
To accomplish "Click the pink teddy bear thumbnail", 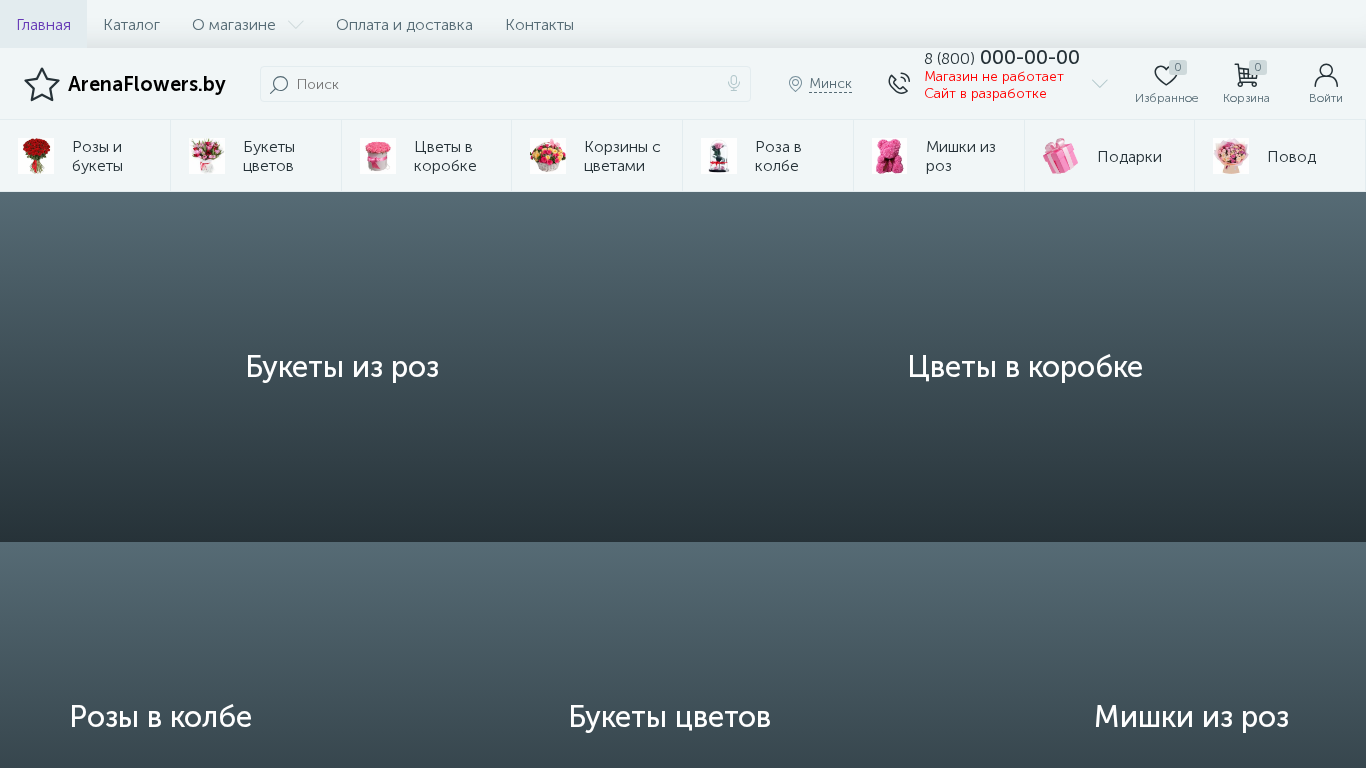I will tap(890, 156).
